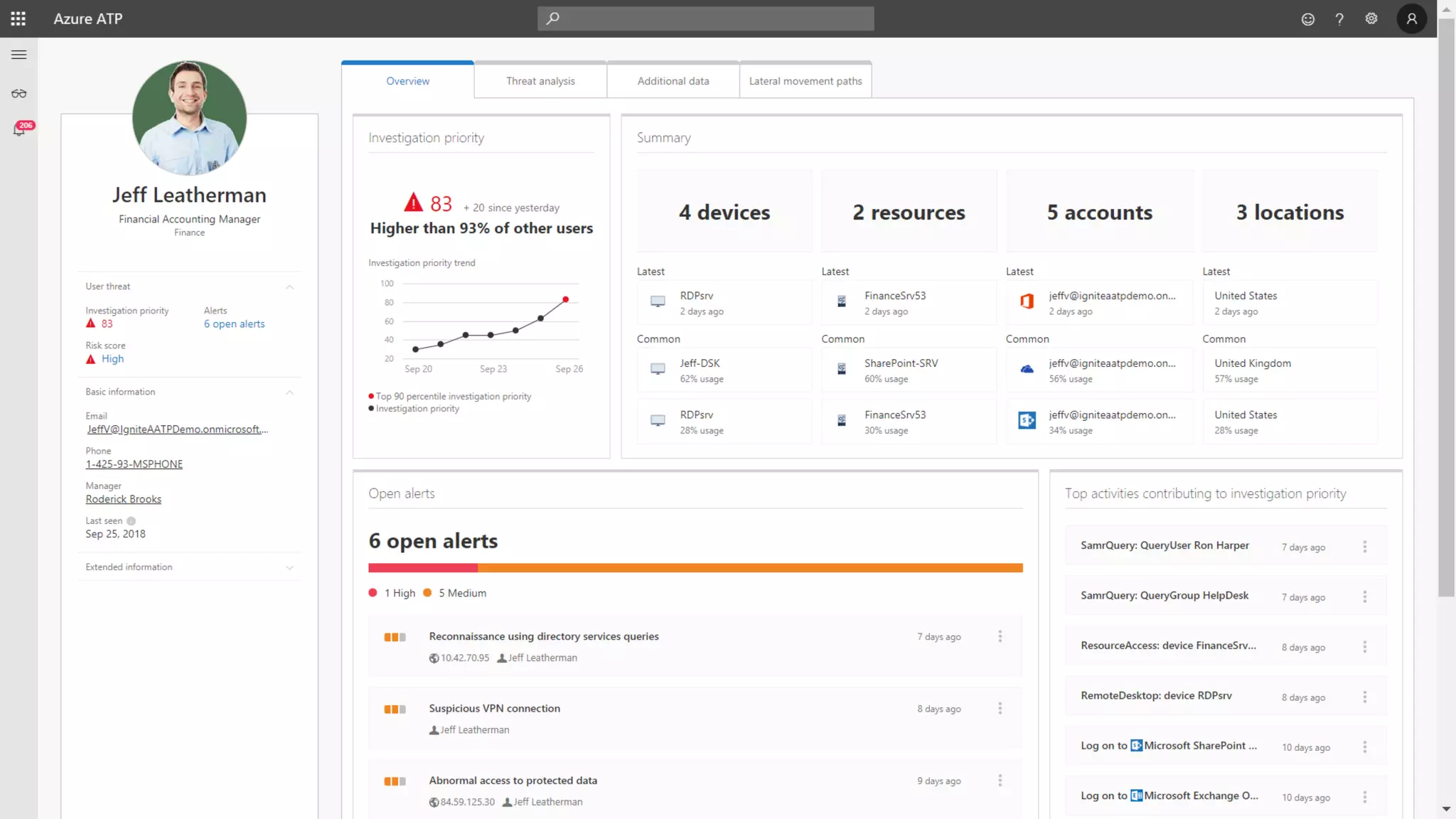Expand the Extended information section

click(289, 567)
